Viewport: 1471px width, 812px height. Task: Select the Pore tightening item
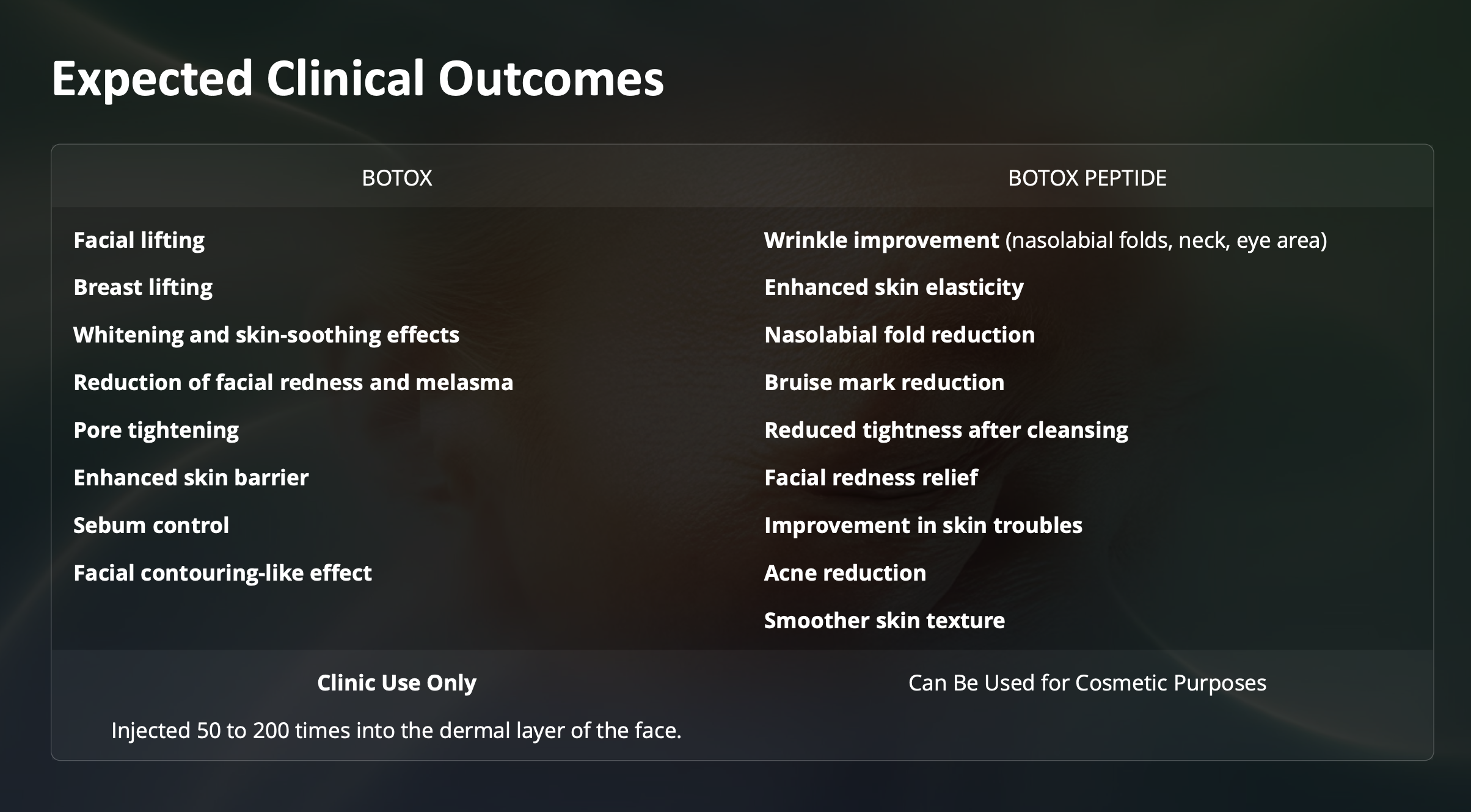156,430
